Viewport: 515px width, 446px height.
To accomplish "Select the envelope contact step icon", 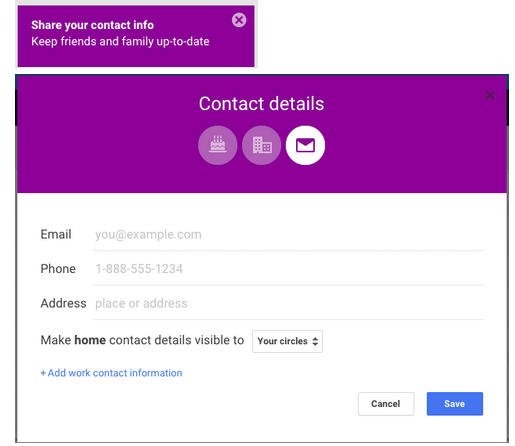I will coord(305,145).
